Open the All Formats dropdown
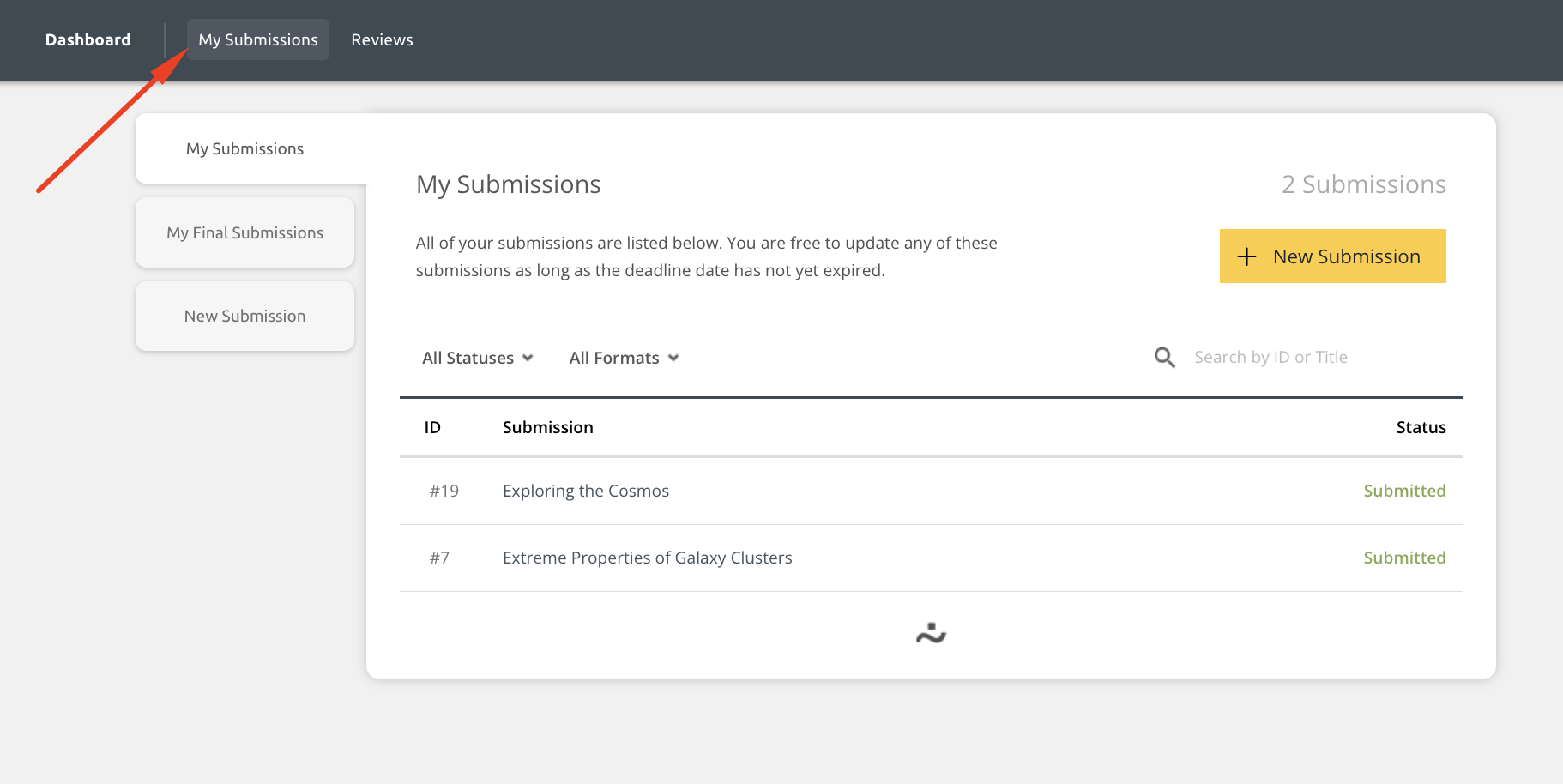 (x=623, y=358)
